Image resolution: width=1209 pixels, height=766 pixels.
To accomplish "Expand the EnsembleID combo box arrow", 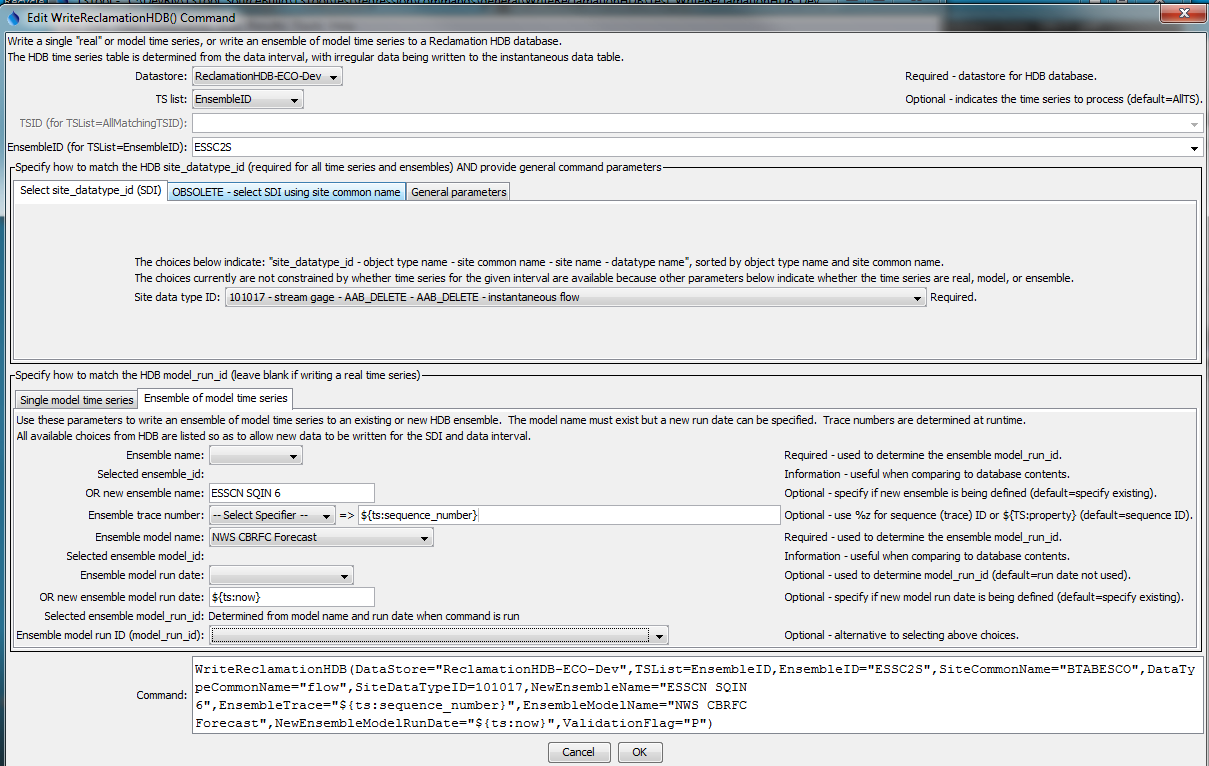I will [1196, 146].
